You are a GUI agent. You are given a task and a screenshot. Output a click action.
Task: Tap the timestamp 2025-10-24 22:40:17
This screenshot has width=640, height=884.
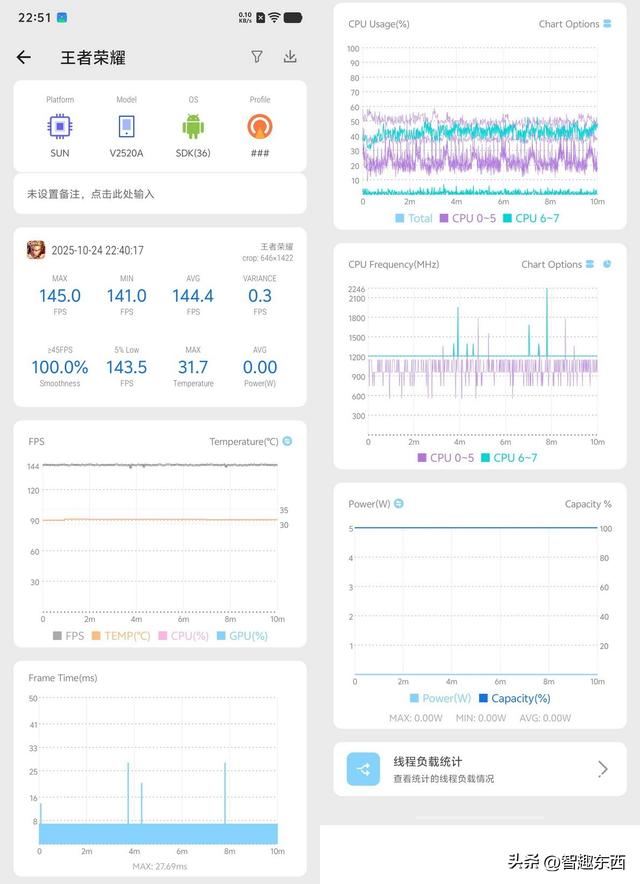pos(98,250)
